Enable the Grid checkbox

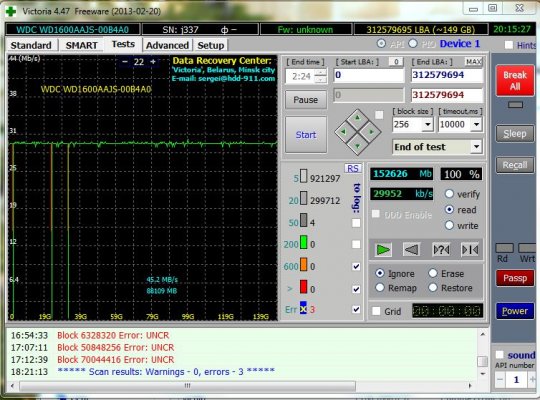point(376,311)
